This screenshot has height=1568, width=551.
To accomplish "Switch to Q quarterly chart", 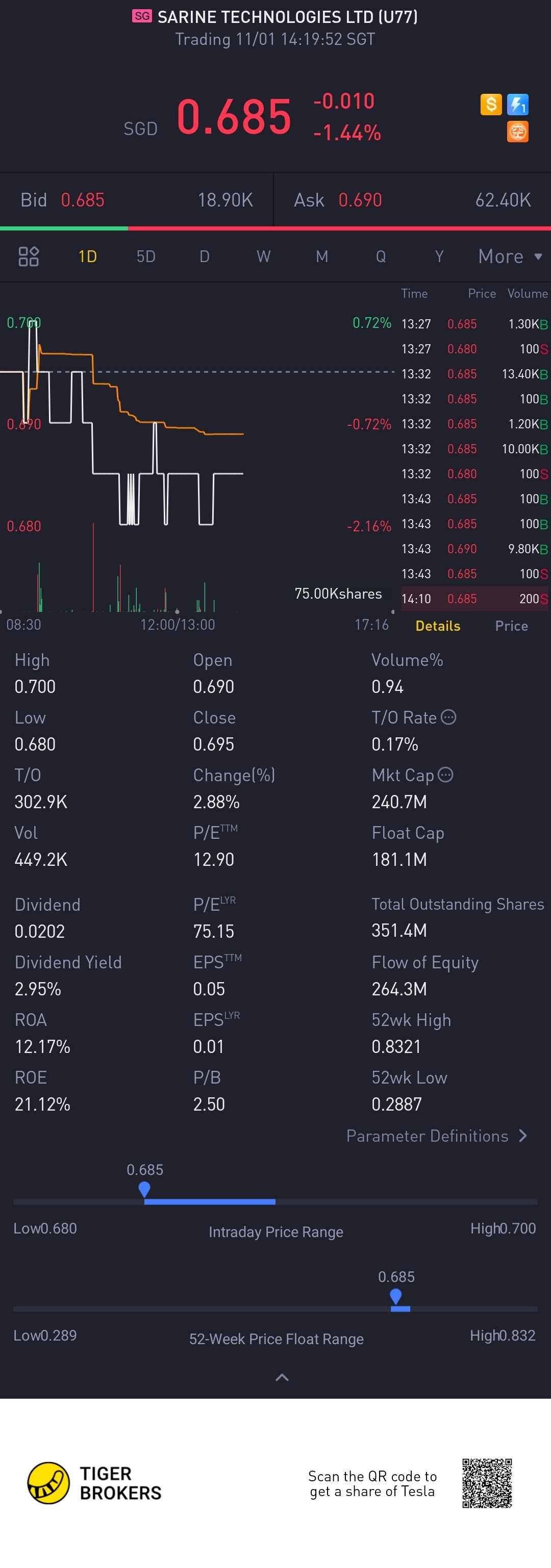I will [x=381, y=256].
